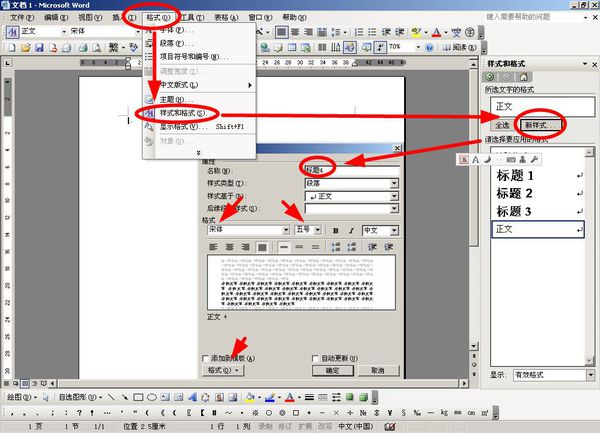The width and height of the screenshot is (600, 433).
Task: Click in the style 名称 name field
Action: click(352, 171)
